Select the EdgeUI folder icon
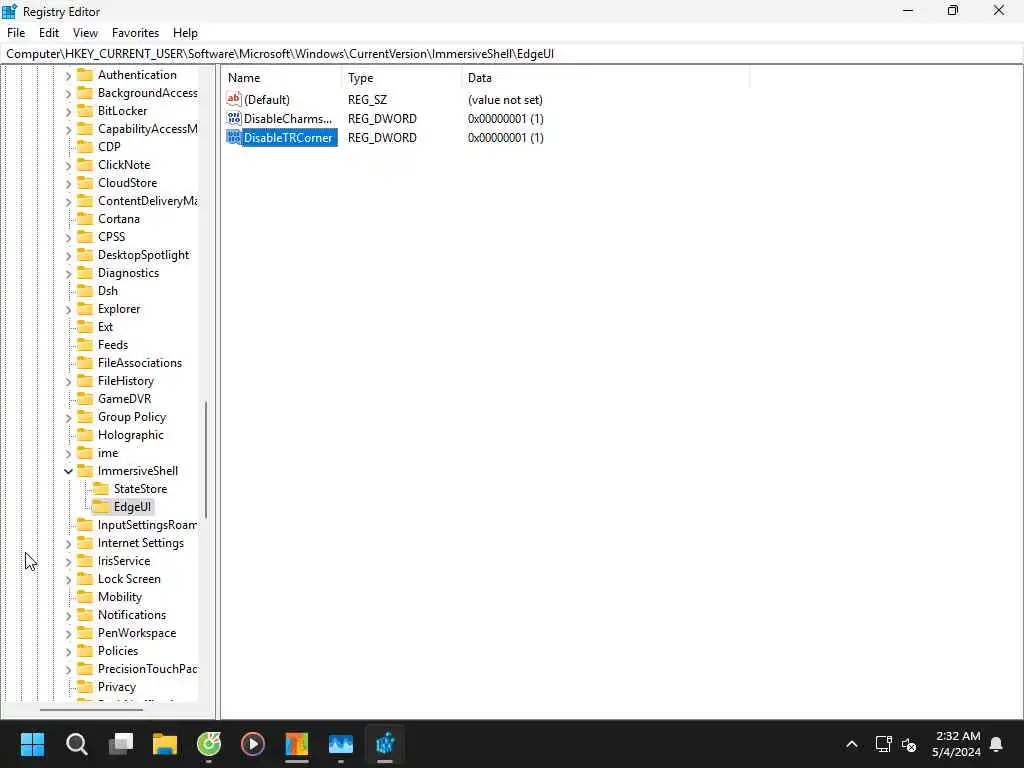 coord(101,507)
